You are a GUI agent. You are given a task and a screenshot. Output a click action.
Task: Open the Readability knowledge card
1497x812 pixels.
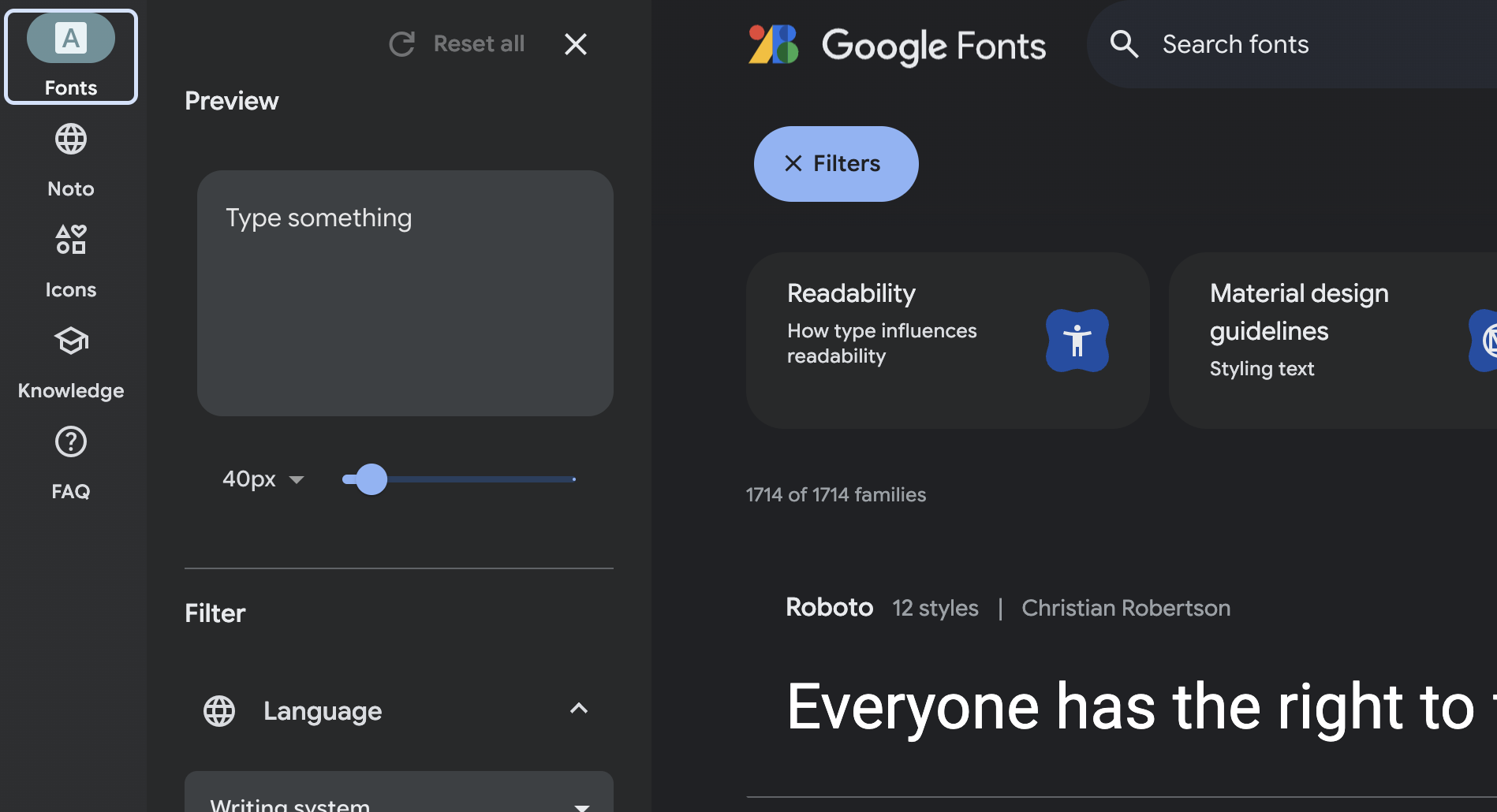point(948,341)
